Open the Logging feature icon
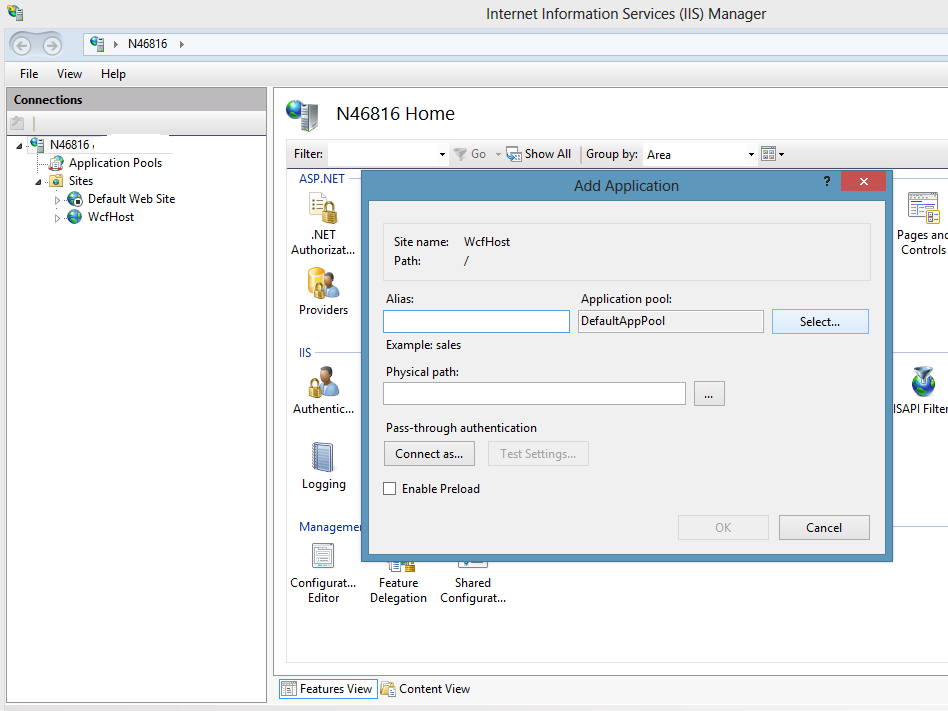 point(323,458)
